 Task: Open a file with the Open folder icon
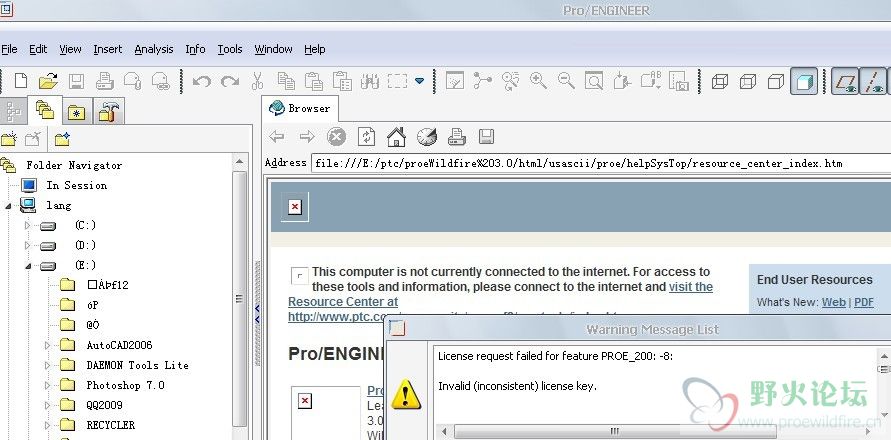[x=48, y=81]
